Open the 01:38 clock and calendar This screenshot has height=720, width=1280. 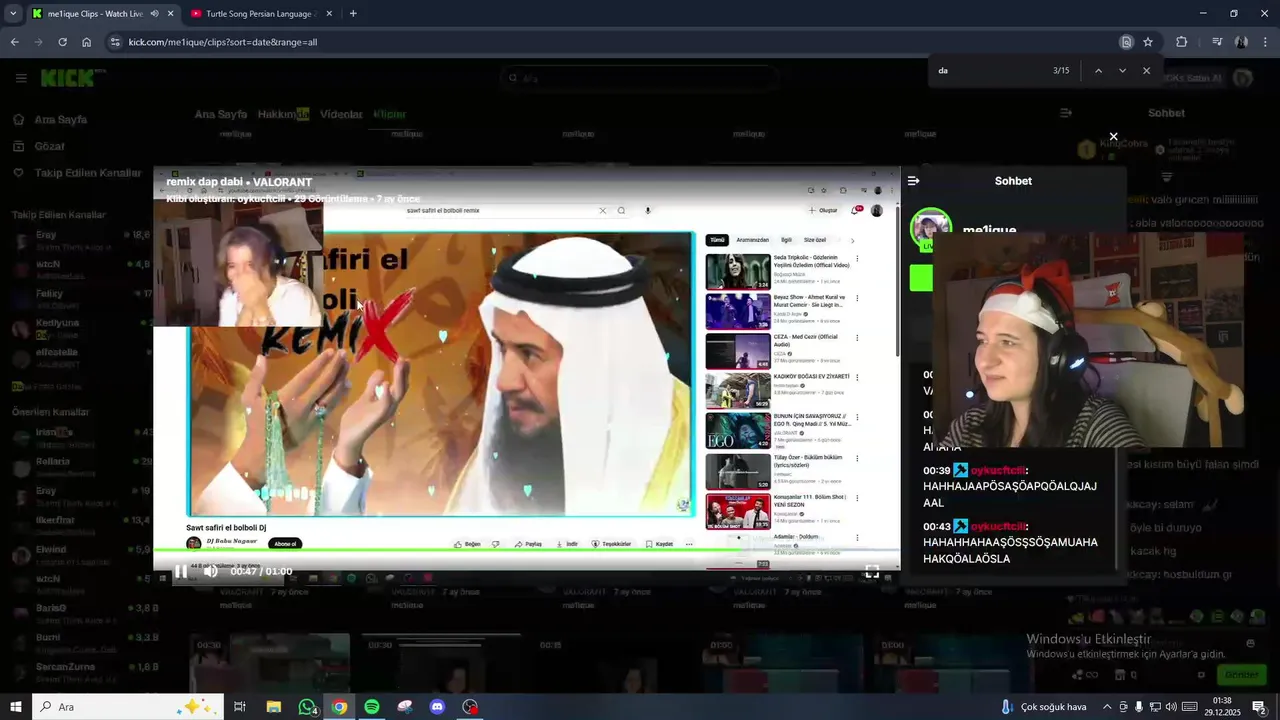coord(1222,707)
